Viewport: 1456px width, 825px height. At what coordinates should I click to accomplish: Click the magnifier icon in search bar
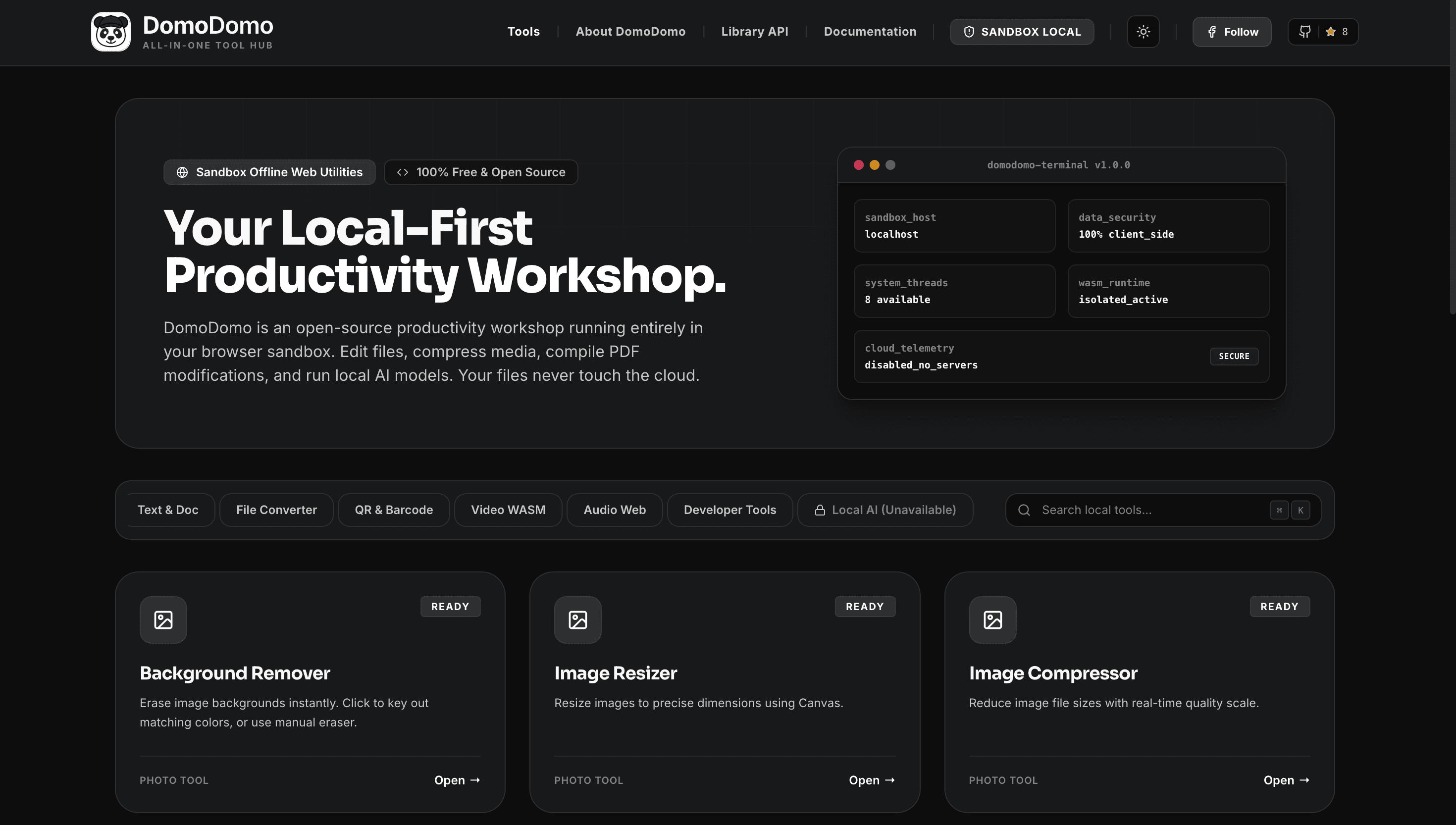(x=1024, y=510)
